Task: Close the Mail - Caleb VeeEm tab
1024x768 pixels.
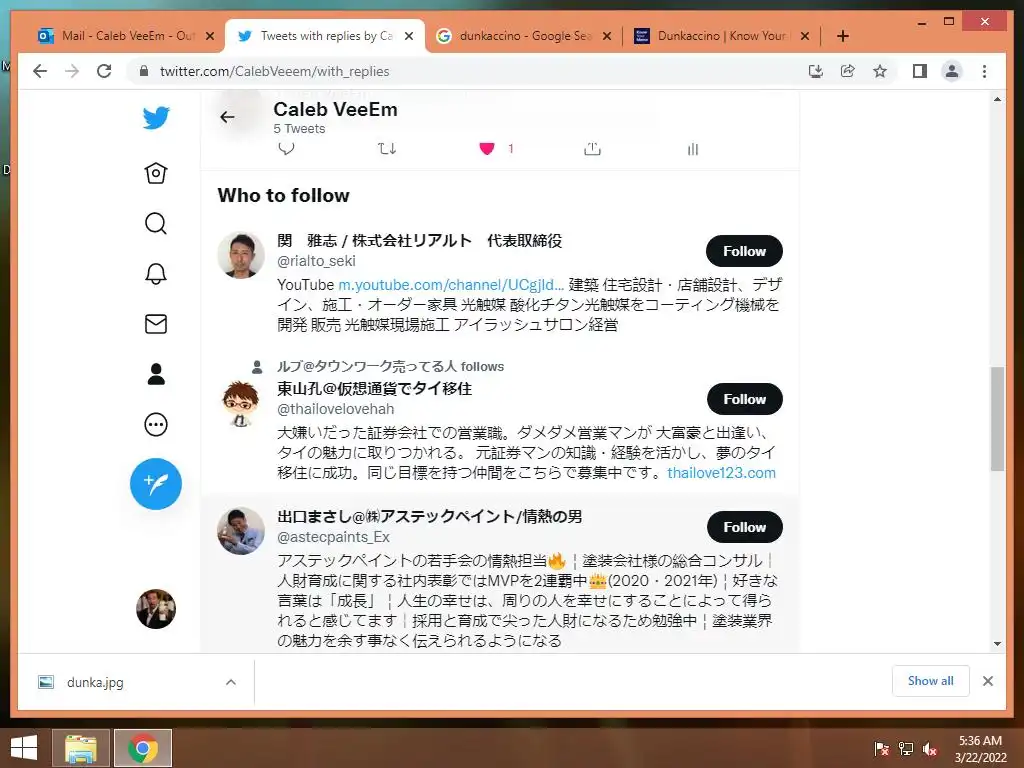Action: [210, 36]
